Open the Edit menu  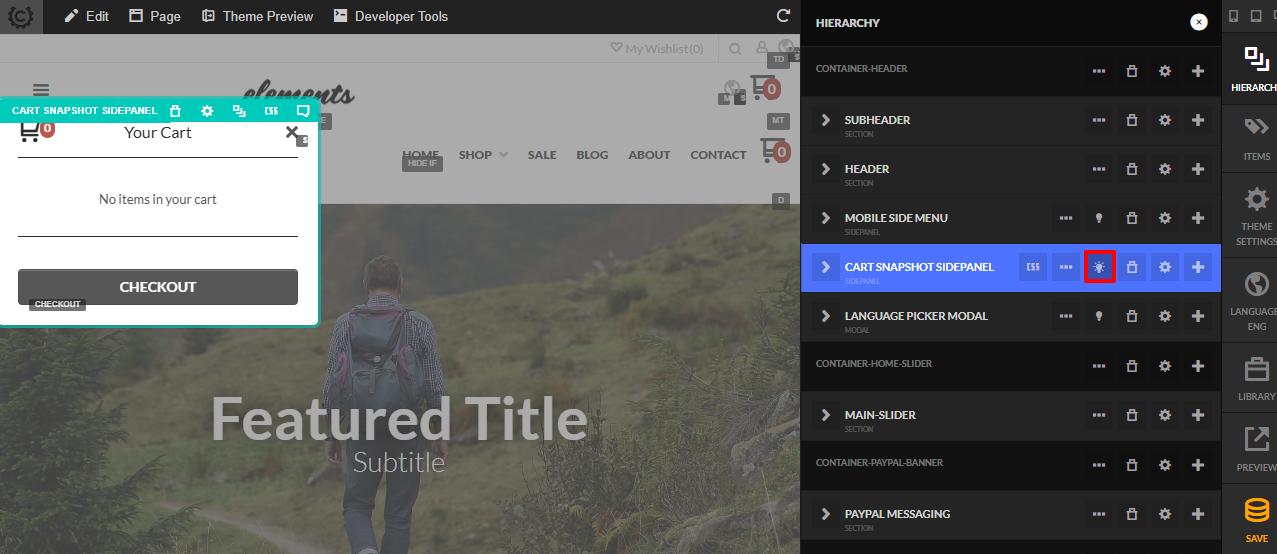click(x=86, y=16)
